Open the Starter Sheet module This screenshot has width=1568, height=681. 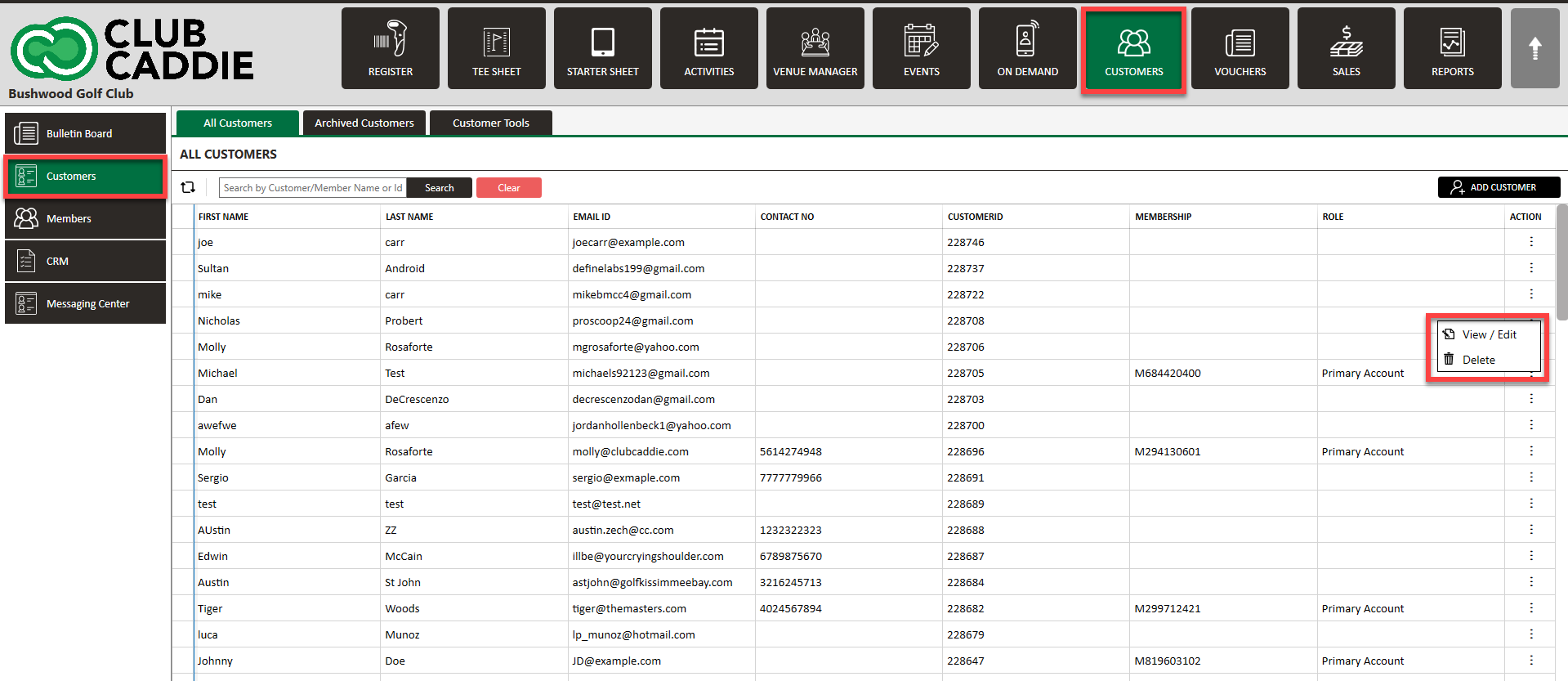(602, 48)
